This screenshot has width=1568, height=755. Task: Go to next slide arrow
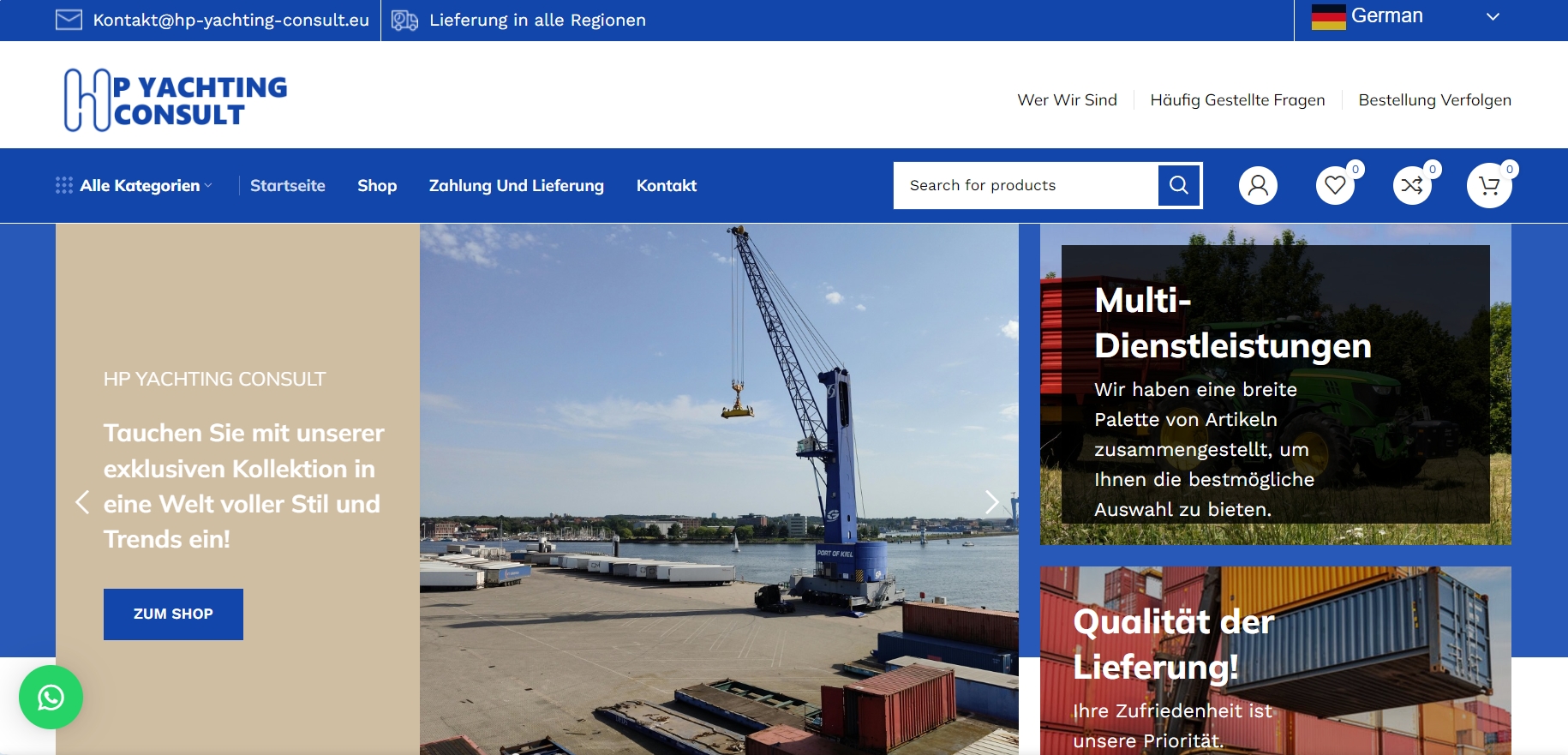(992, 502)
